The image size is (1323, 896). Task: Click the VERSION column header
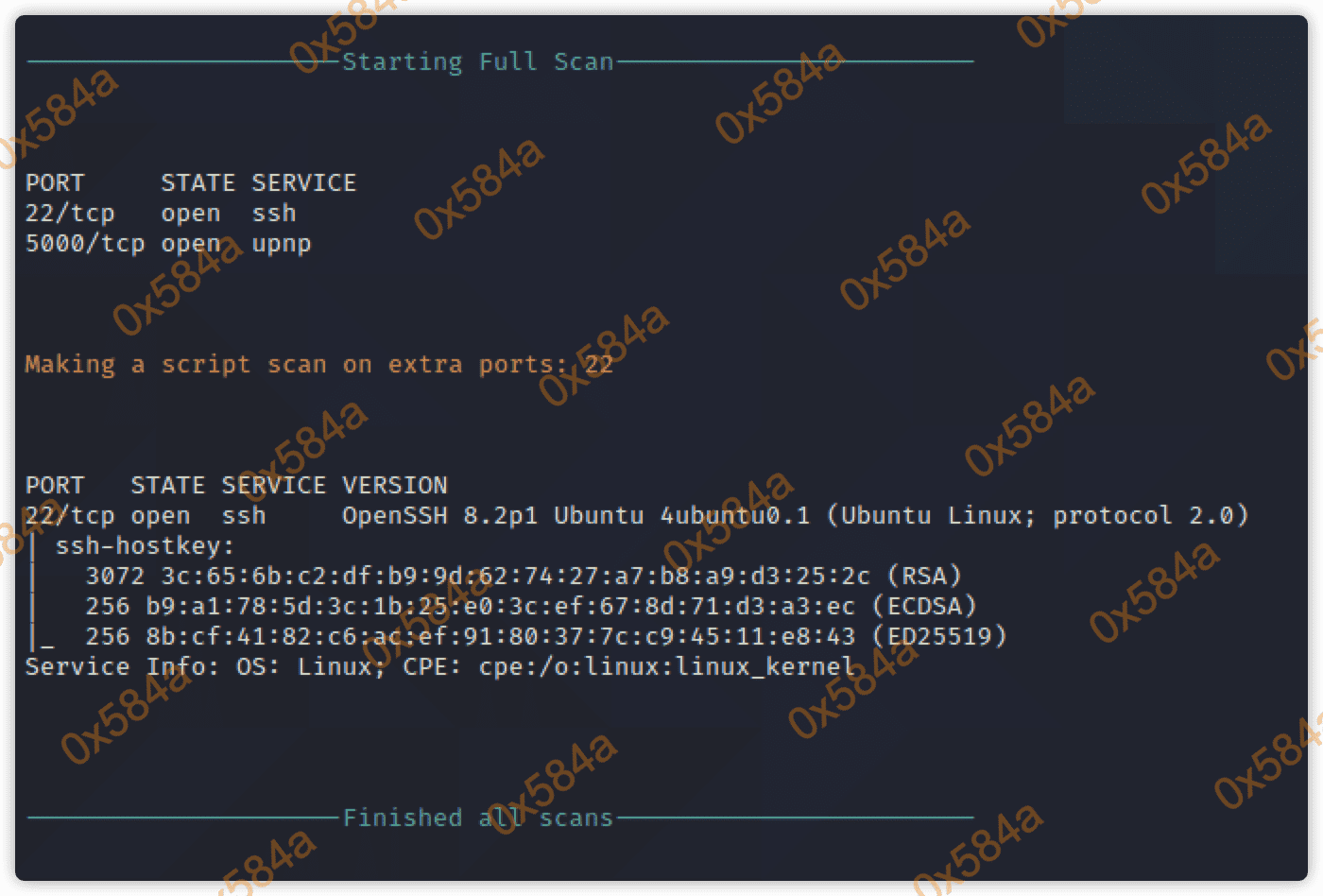pos(394,486)
